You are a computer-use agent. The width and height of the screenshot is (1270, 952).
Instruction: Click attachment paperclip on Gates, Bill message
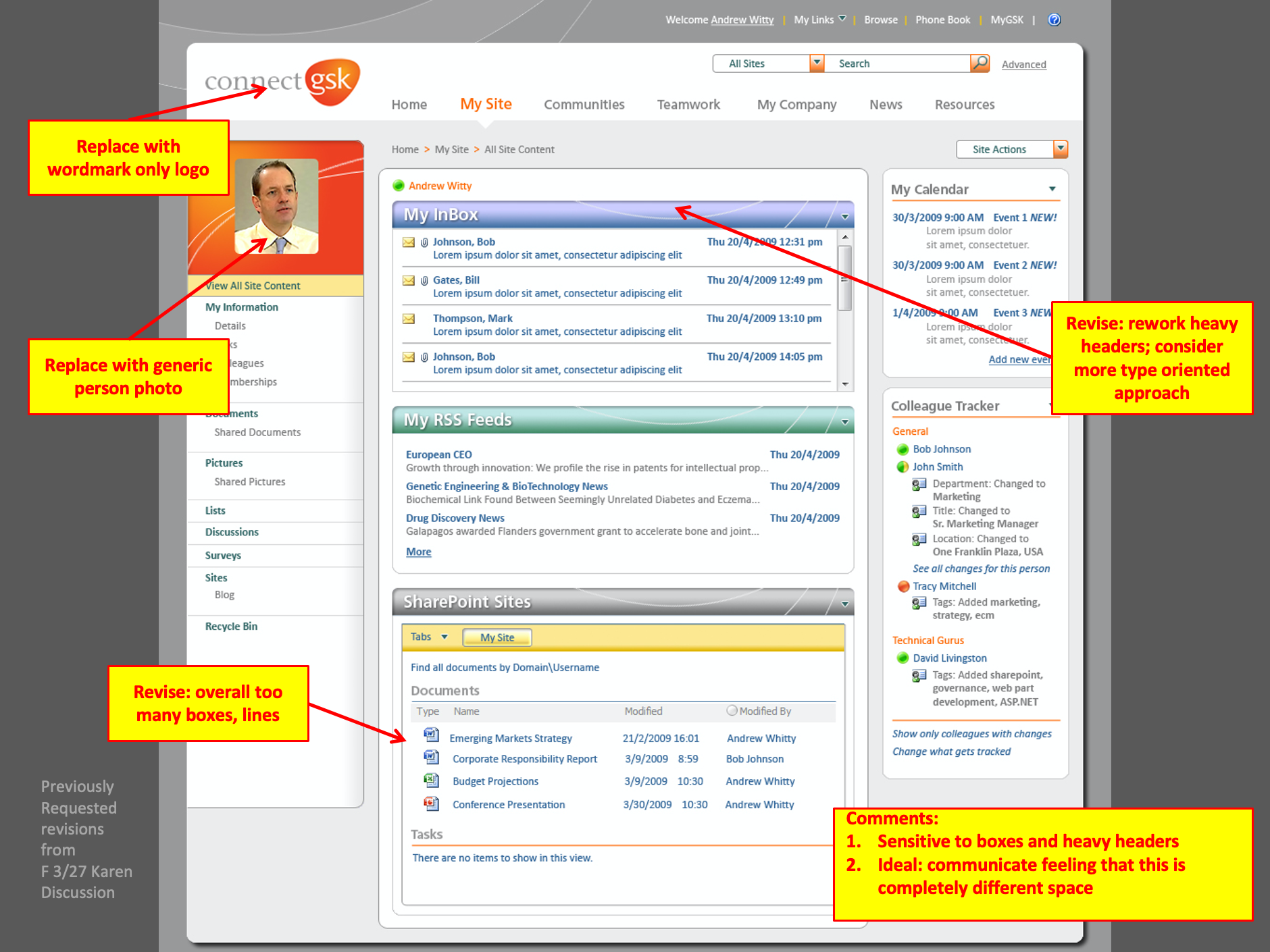[424, 280]
